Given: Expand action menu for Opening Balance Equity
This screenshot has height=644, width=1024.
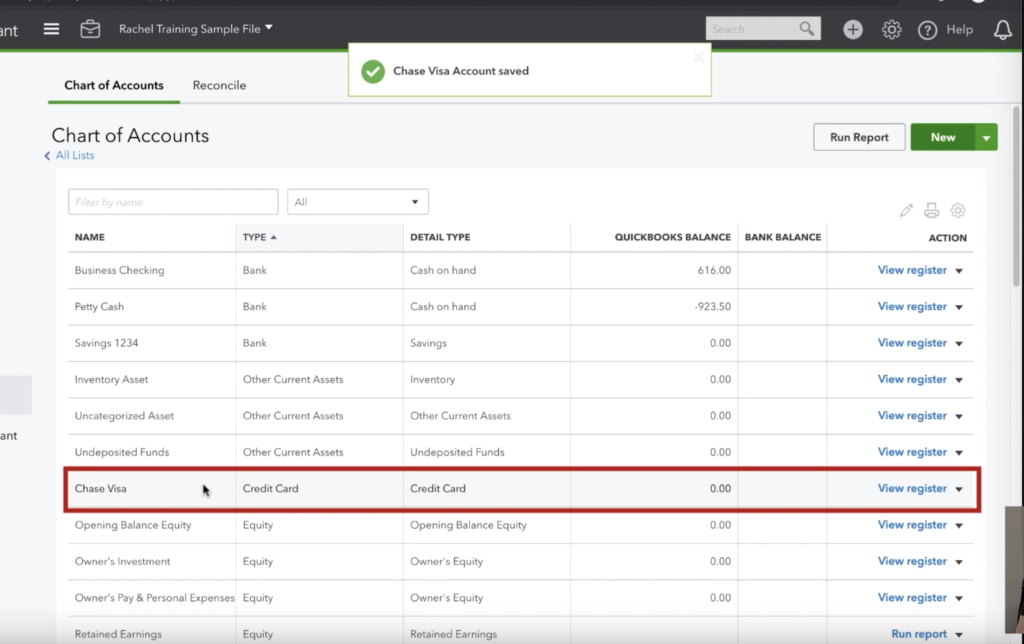Looking at the screenshot, I should click(959, 525).
